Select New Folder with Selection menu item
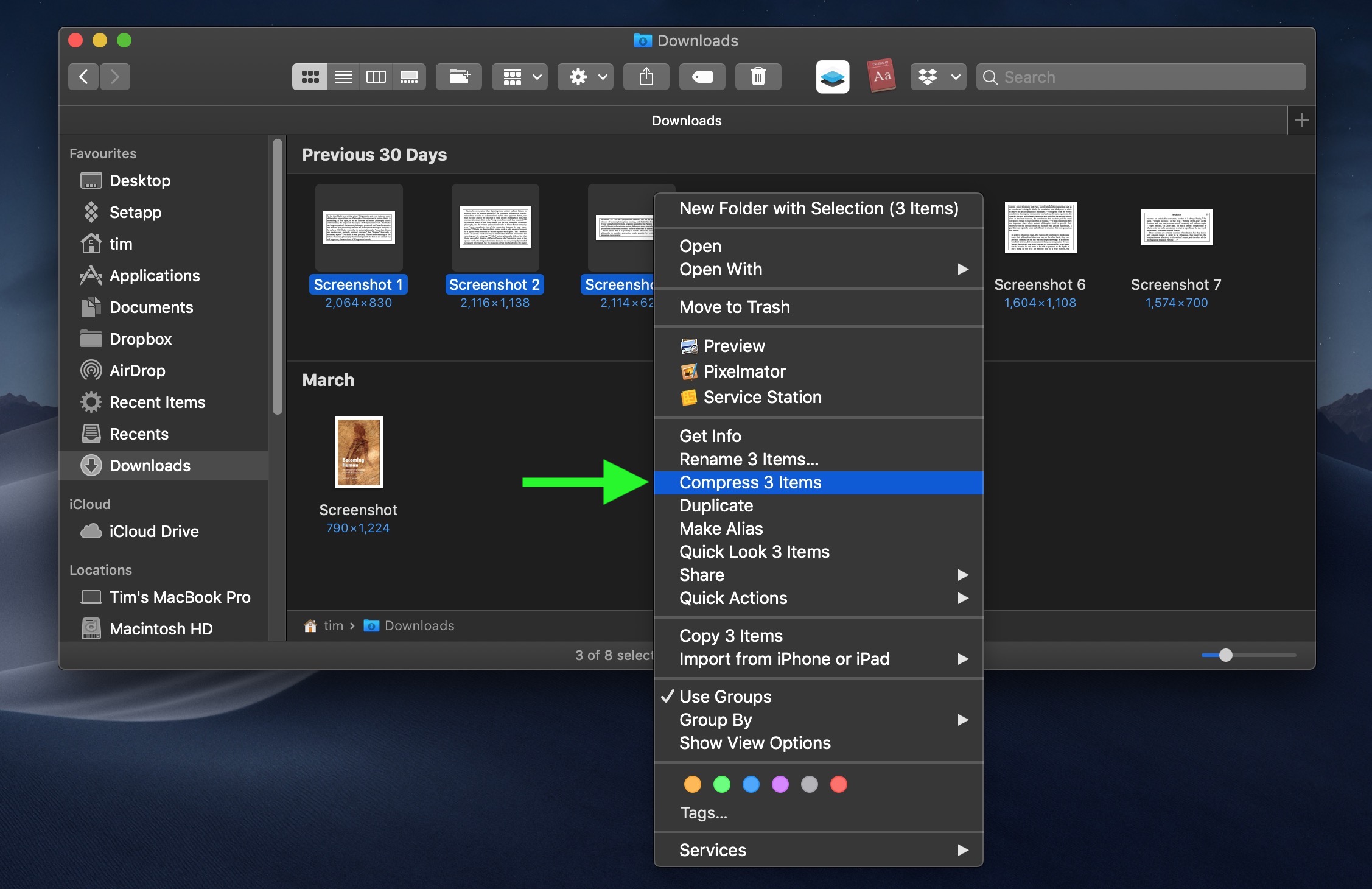The image size is (1372, 889). (x=817, y=207)
